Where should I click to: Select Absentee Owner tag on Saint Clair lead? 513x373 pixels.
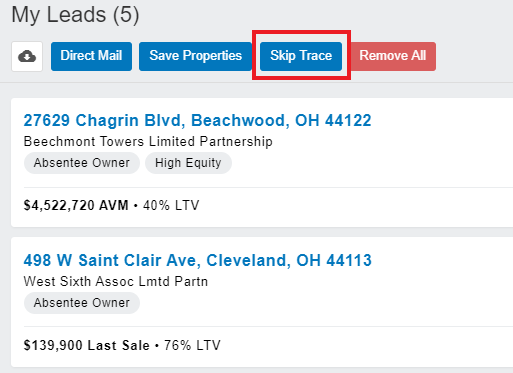(x=82, y=303)
